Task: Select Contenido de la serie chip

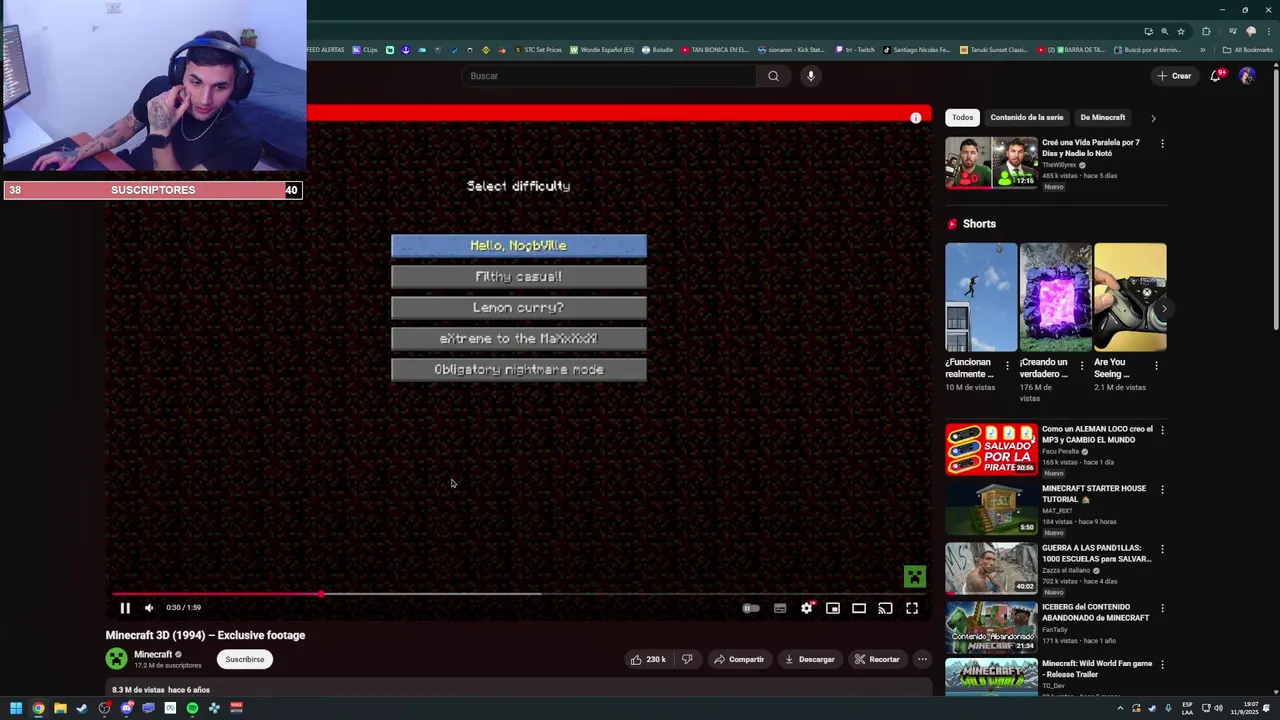Action: 1027,118
